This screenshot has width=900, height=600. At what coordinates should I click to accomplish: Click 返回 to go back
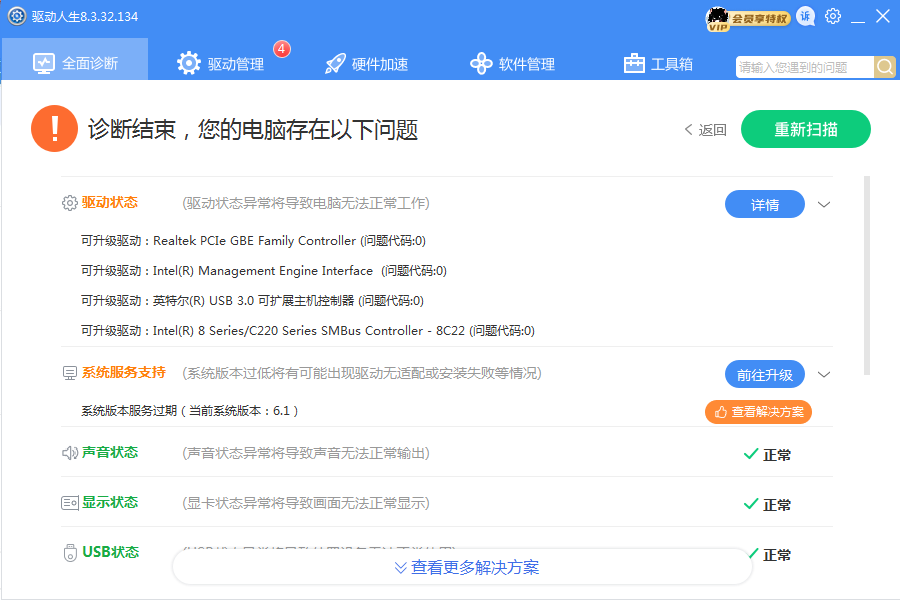pyautogui.click(x=705, y=130)
